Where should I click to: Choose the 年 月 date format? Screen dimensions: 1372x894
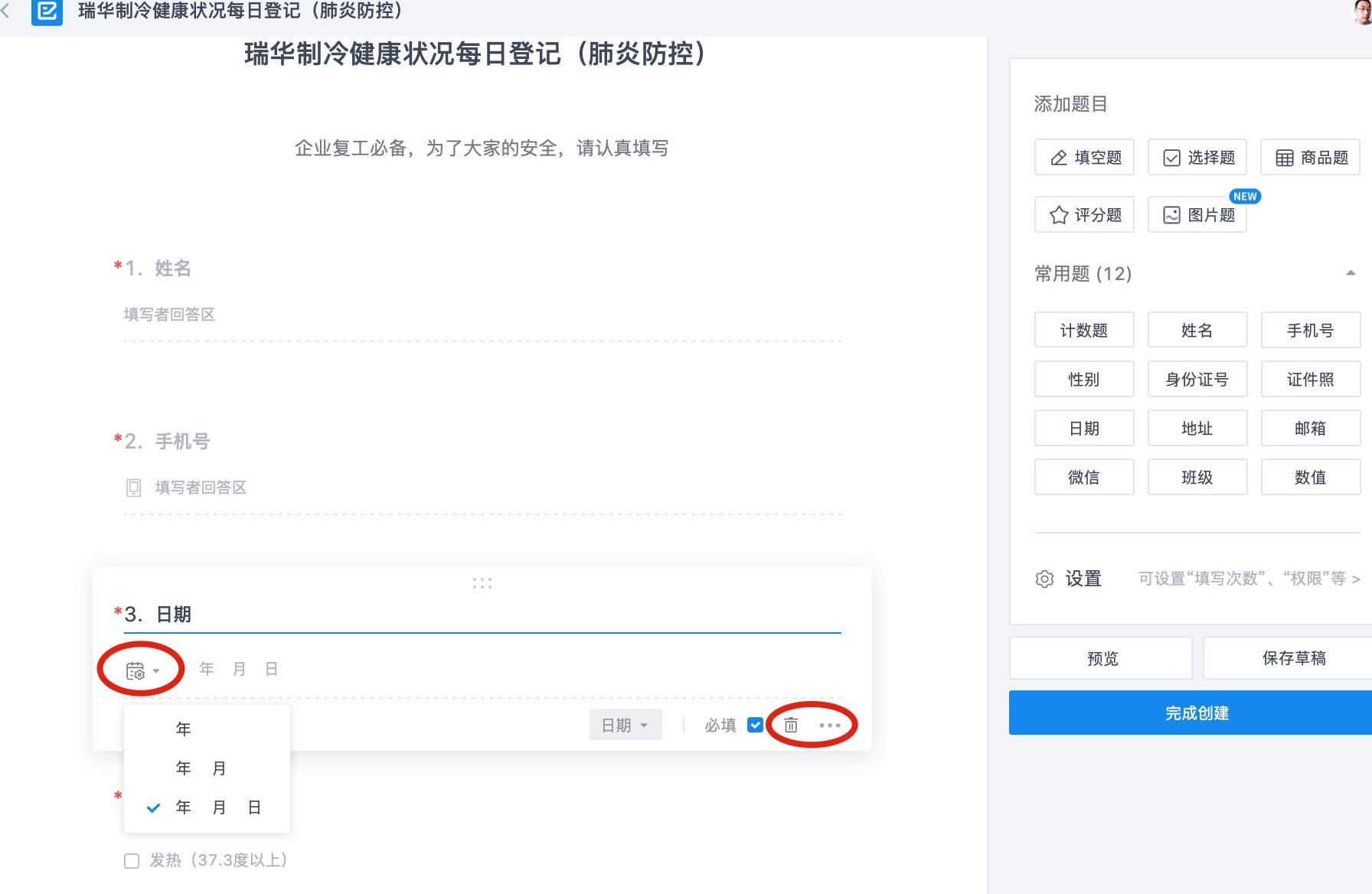(207, 768)
